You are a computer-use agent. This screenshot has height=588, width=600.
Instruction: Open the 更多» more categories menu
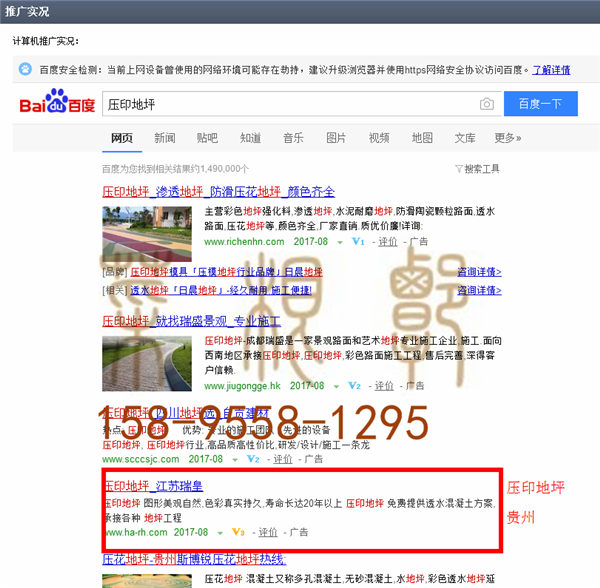[x=507, y=138]
